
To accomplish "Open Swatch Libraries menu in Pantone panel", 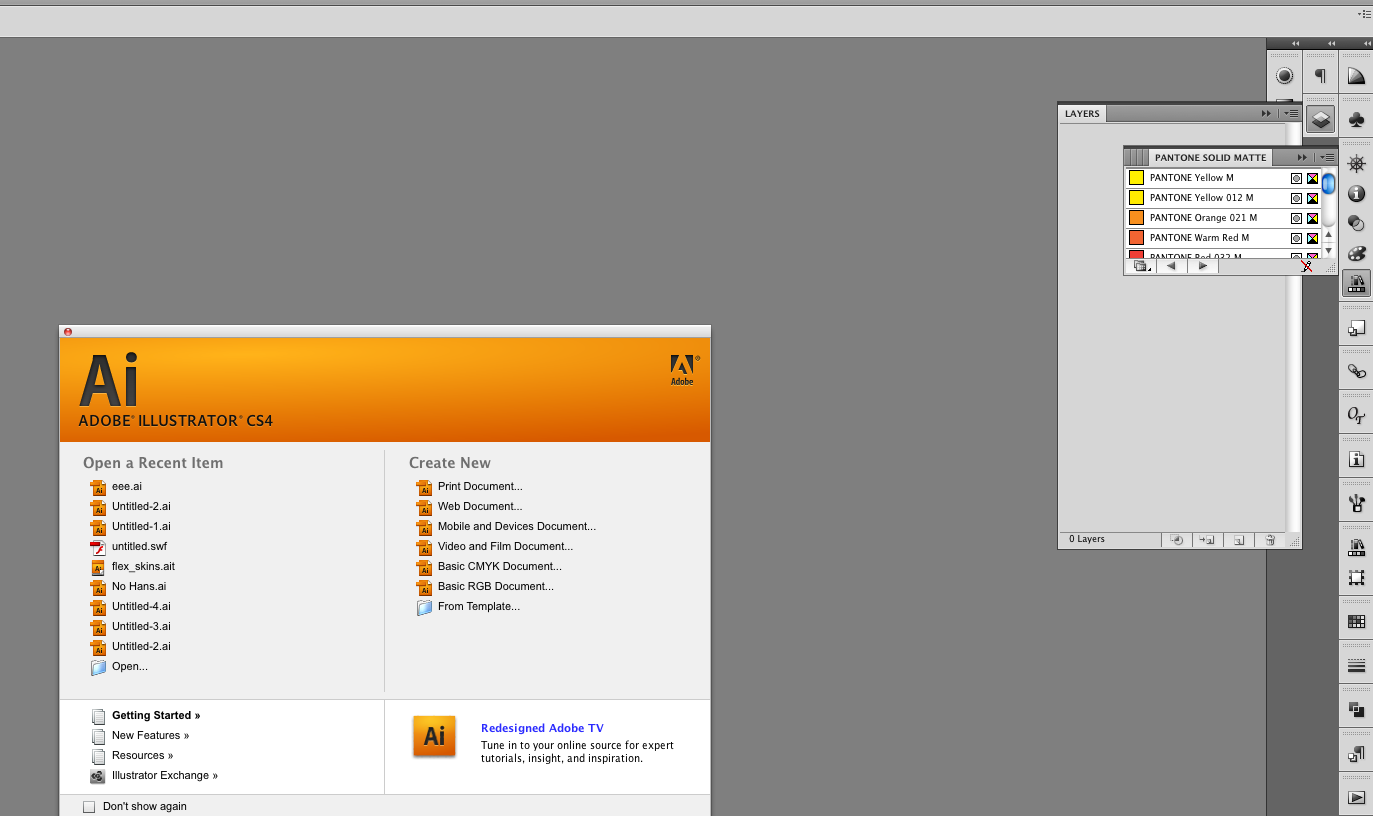I will [x=1141, y=266].
